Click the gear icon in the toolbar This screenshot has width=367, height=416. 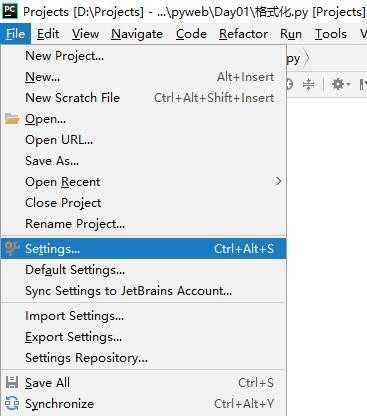click(338, 84)
